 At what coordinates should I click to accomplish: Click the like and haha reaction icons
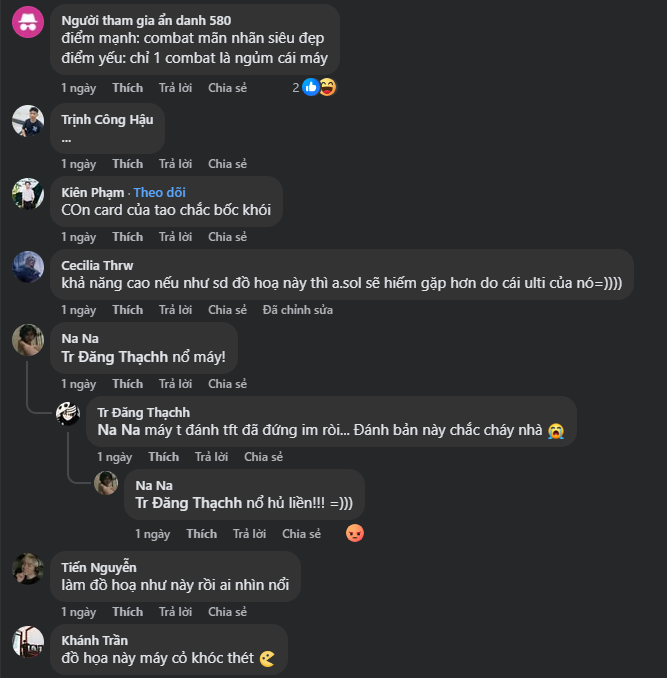click(x=319, y=88)
